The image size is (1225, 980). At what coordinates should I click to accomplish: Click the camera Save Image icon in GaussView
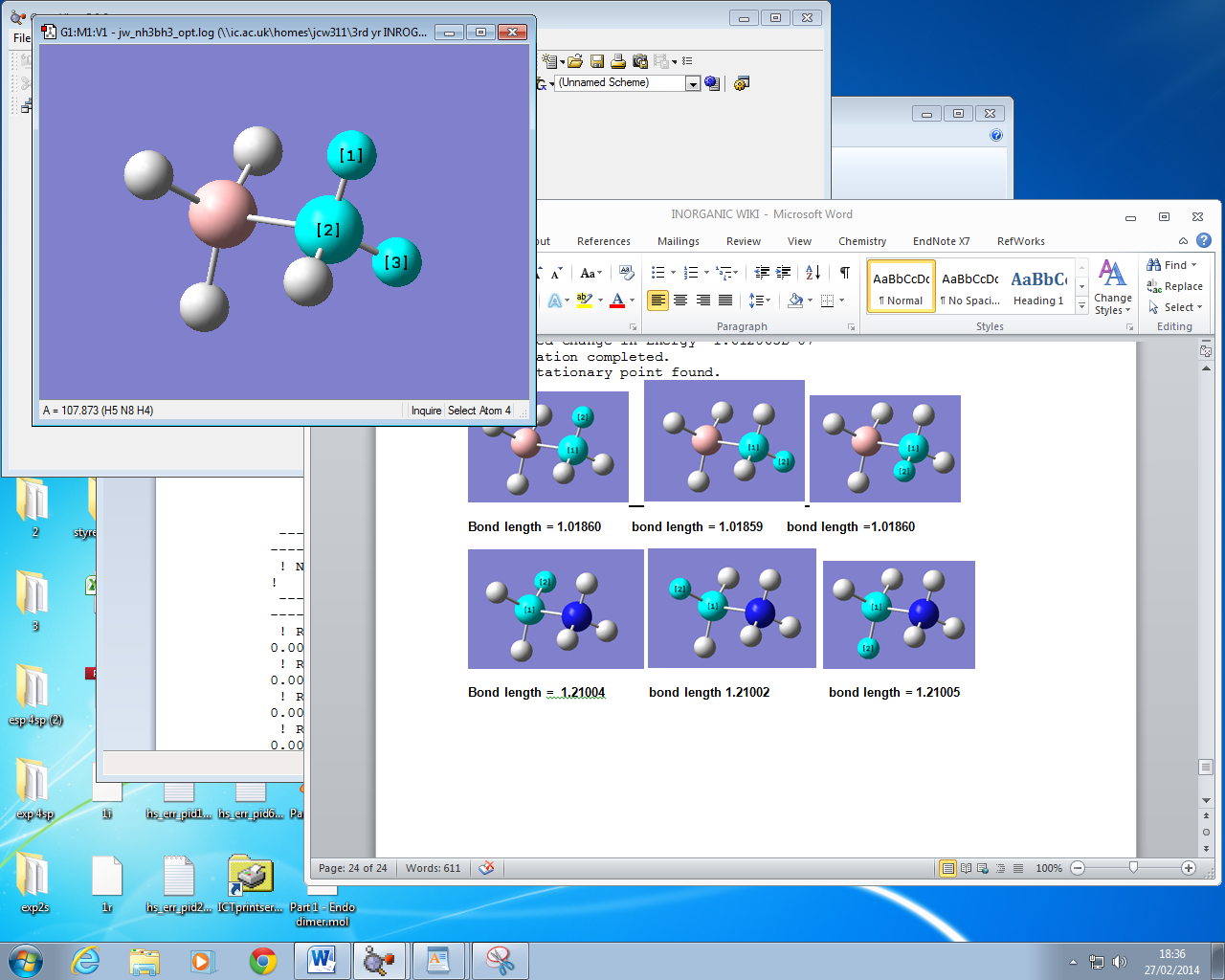(x=640, y=61)
